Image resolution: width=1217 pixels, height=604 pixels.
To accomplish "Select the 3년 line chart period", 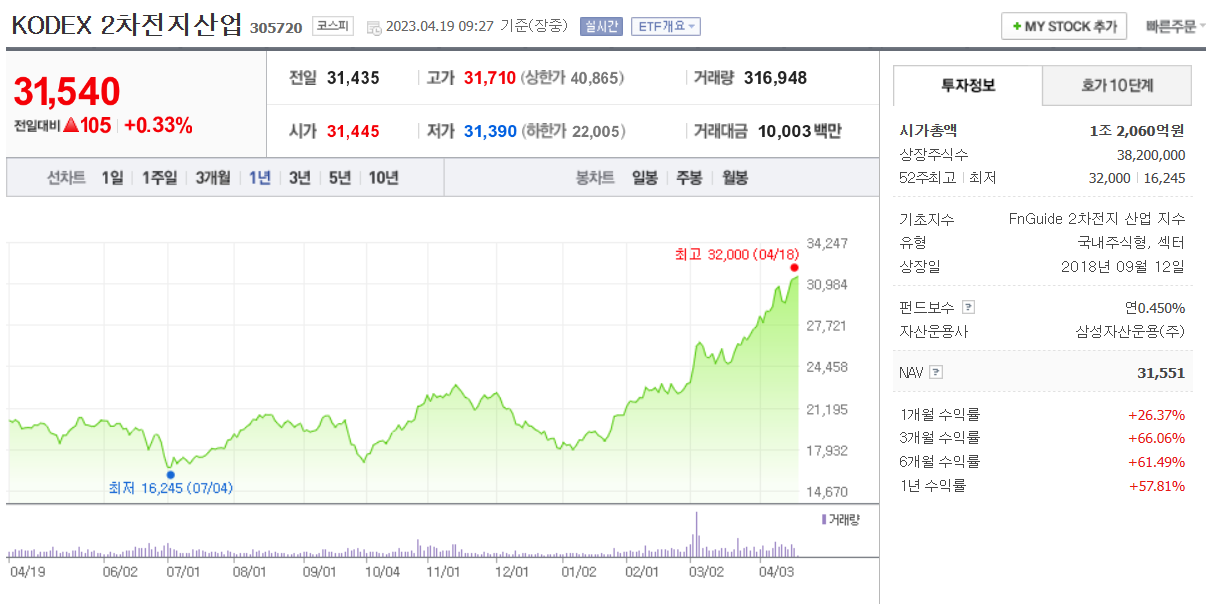I will pyautogui.click(x=299, y=178).
